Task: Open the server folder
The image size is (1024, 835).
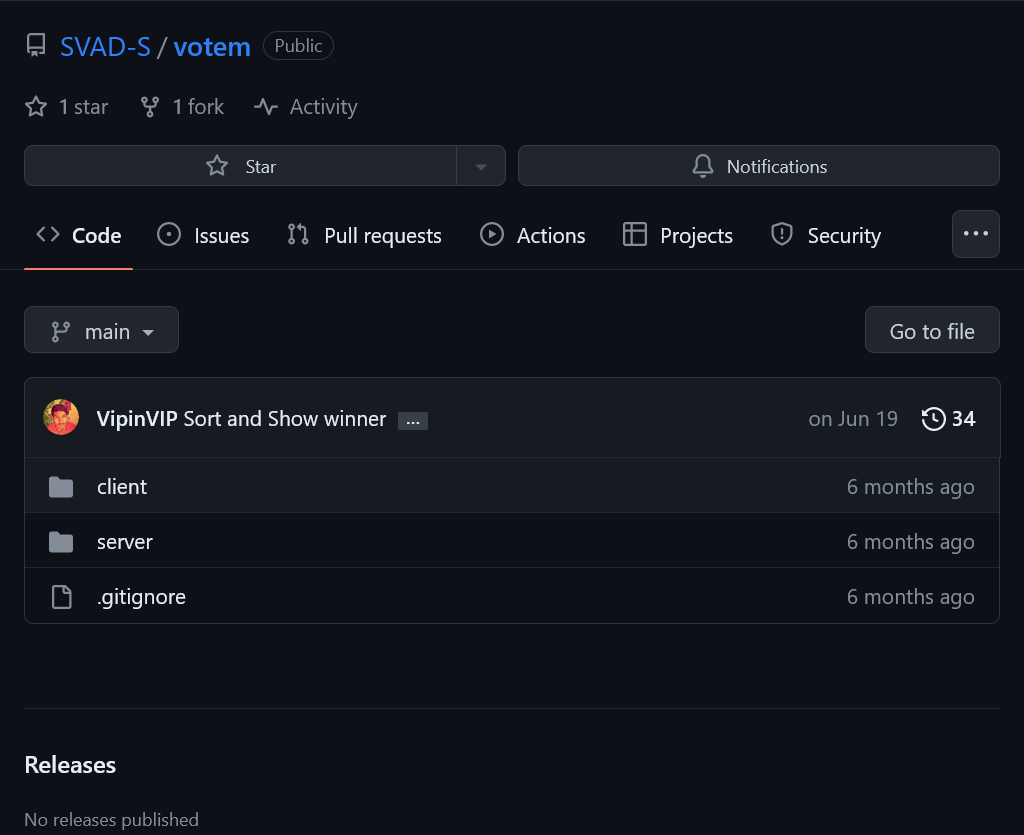Action: (x=125, y=541)
